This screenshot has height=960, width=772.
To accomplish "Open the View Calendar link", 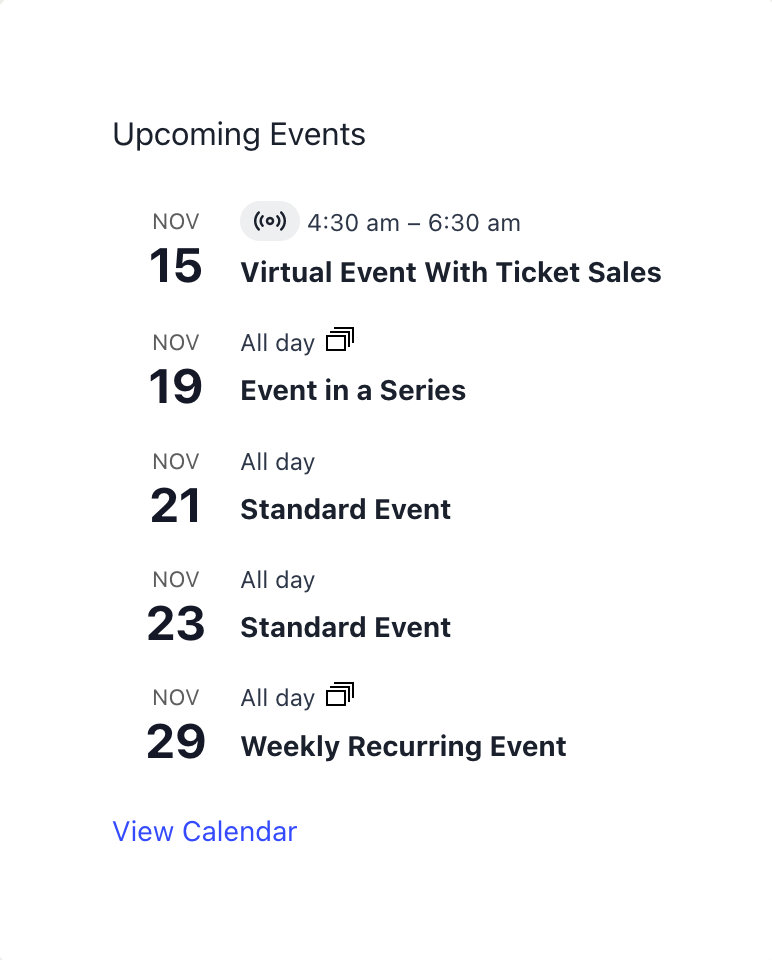I will pyautogui.click(x=205, y=831).
